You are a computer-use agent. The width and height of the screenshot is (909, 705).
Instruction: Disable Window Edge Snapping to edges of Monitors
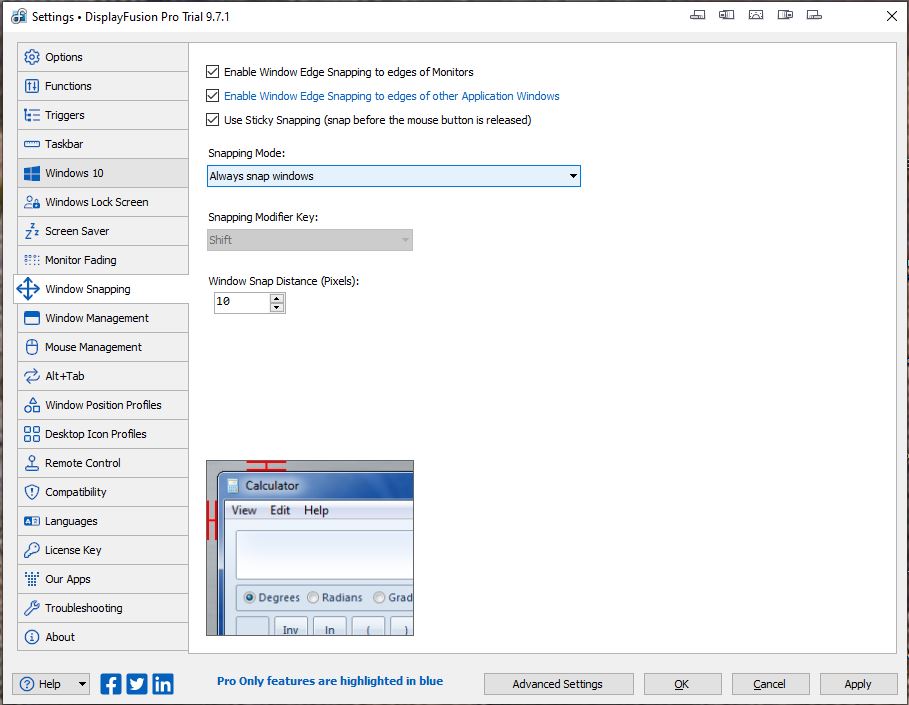[x=212, y=72]
